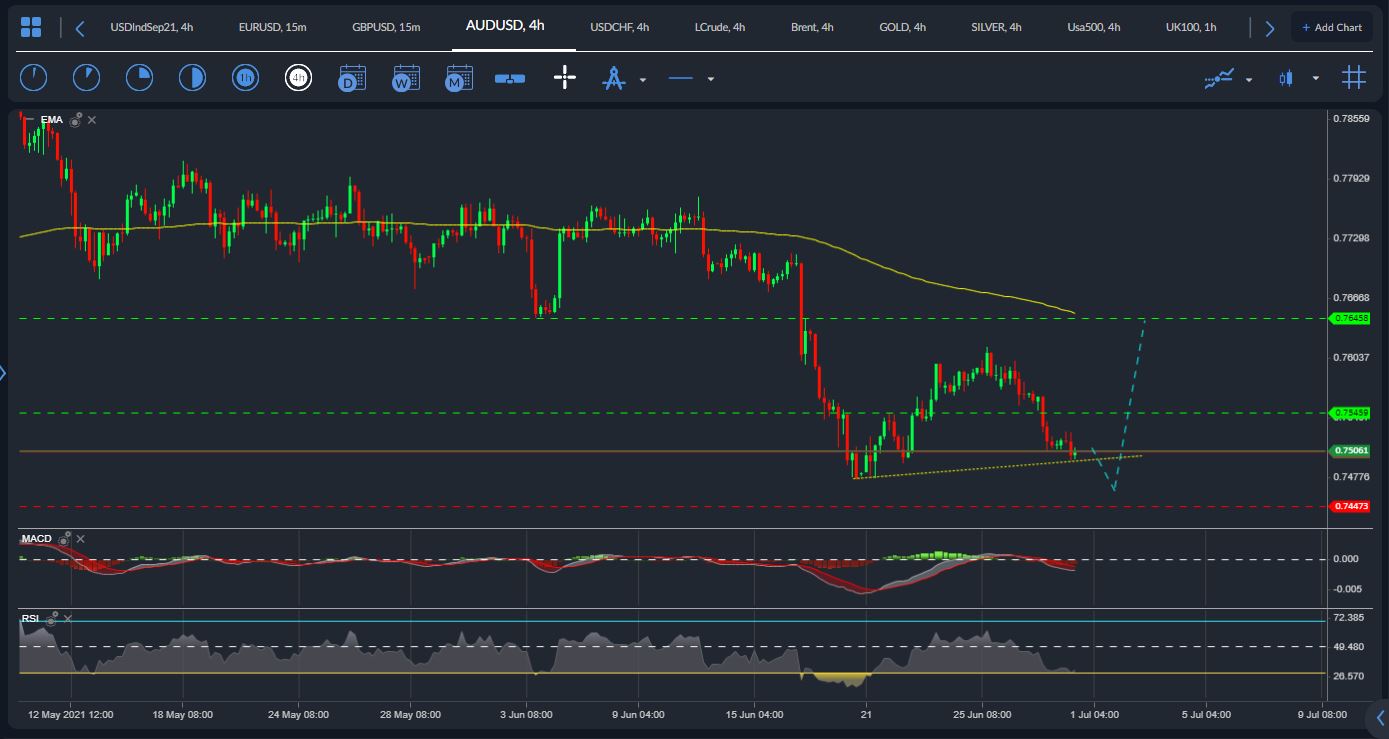
Task: Expand the left side panel arrow
Action: 4,373
